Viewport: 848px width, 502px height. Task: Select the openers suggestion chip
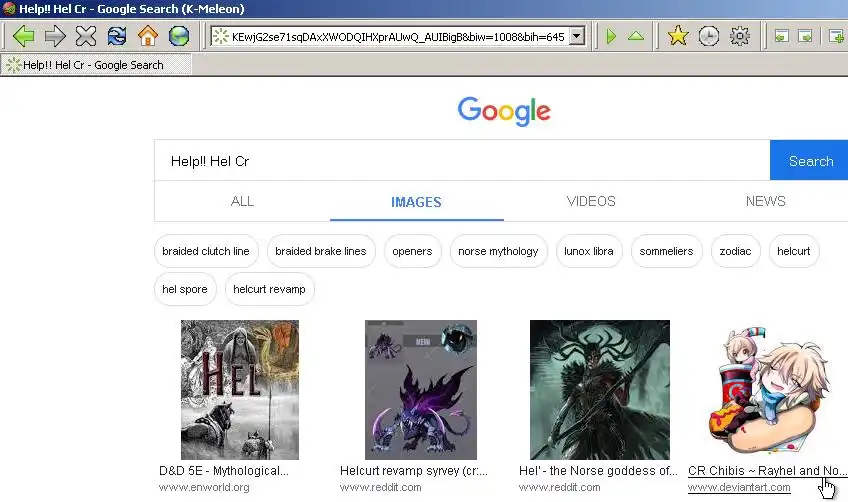point(412,251)
